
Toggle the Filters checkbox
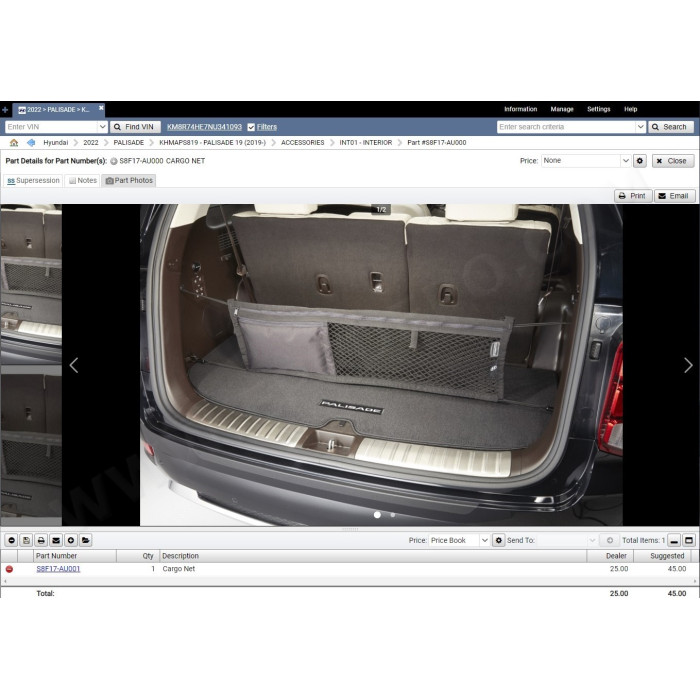click(x=251, y=127)
